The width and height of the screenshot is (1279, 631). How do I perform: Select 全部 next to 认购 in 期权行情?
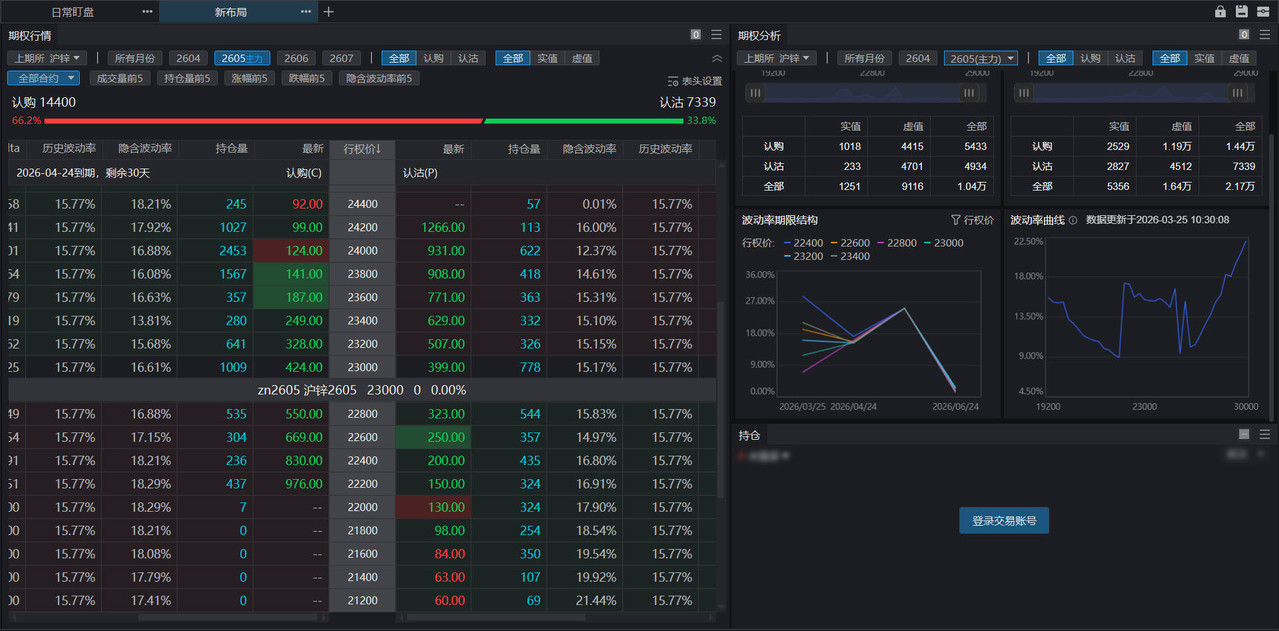pos(399,58)
